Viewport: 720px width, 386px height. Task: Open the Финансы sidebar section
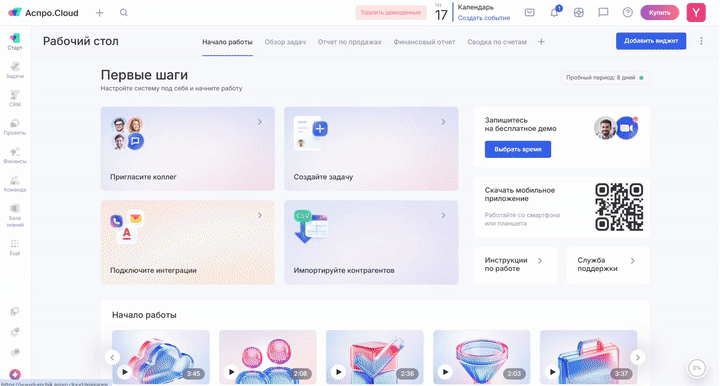pyautogui.click(x=15, y=155)
